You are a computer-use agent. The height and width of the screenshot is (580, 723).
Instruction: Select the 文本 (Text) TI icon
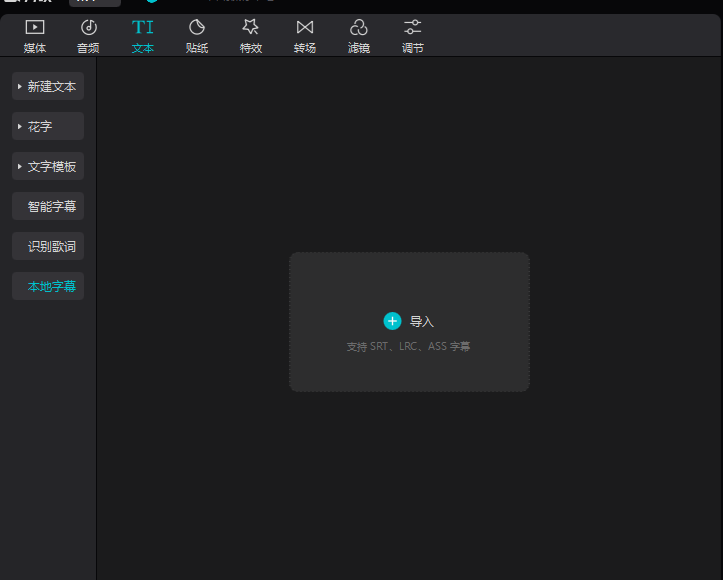coord(143,27)
